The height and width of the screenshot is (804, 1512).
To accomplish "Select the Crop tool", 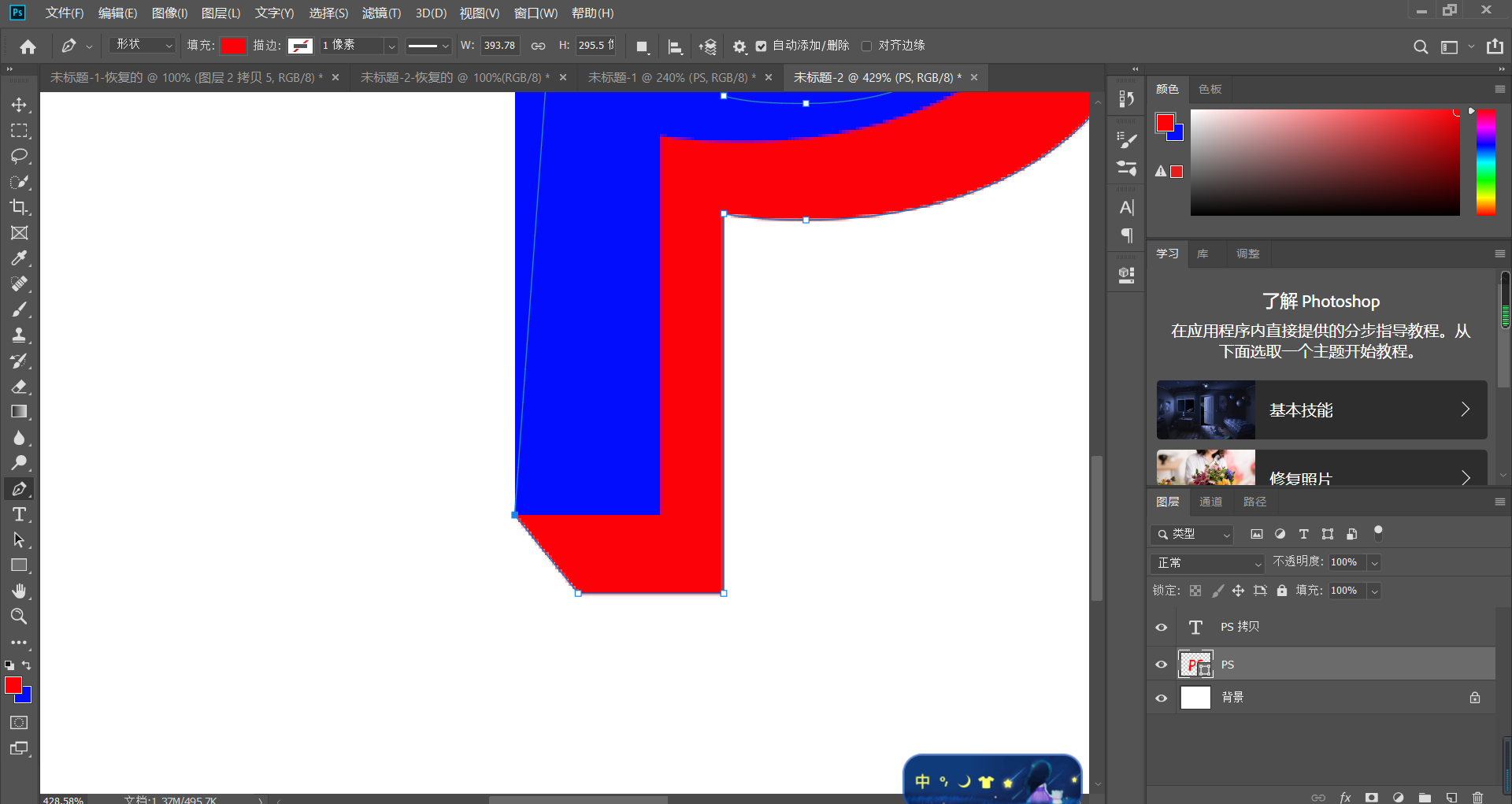I will coord(19,207).
